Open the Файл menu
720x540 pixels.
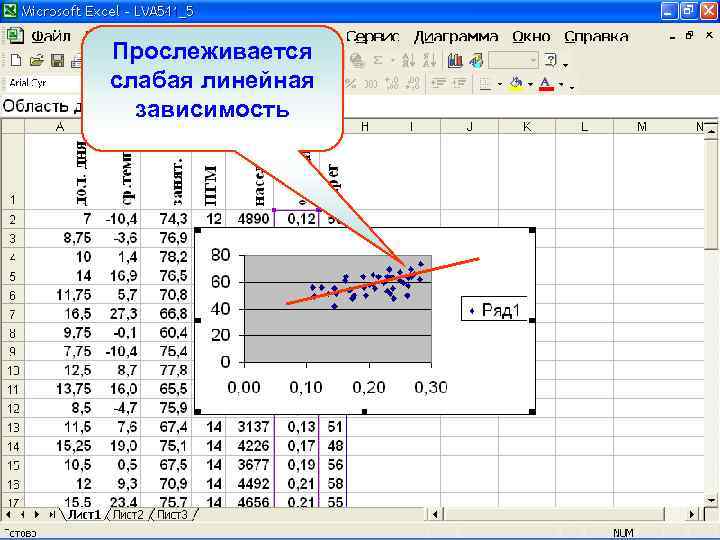[51, 36]
